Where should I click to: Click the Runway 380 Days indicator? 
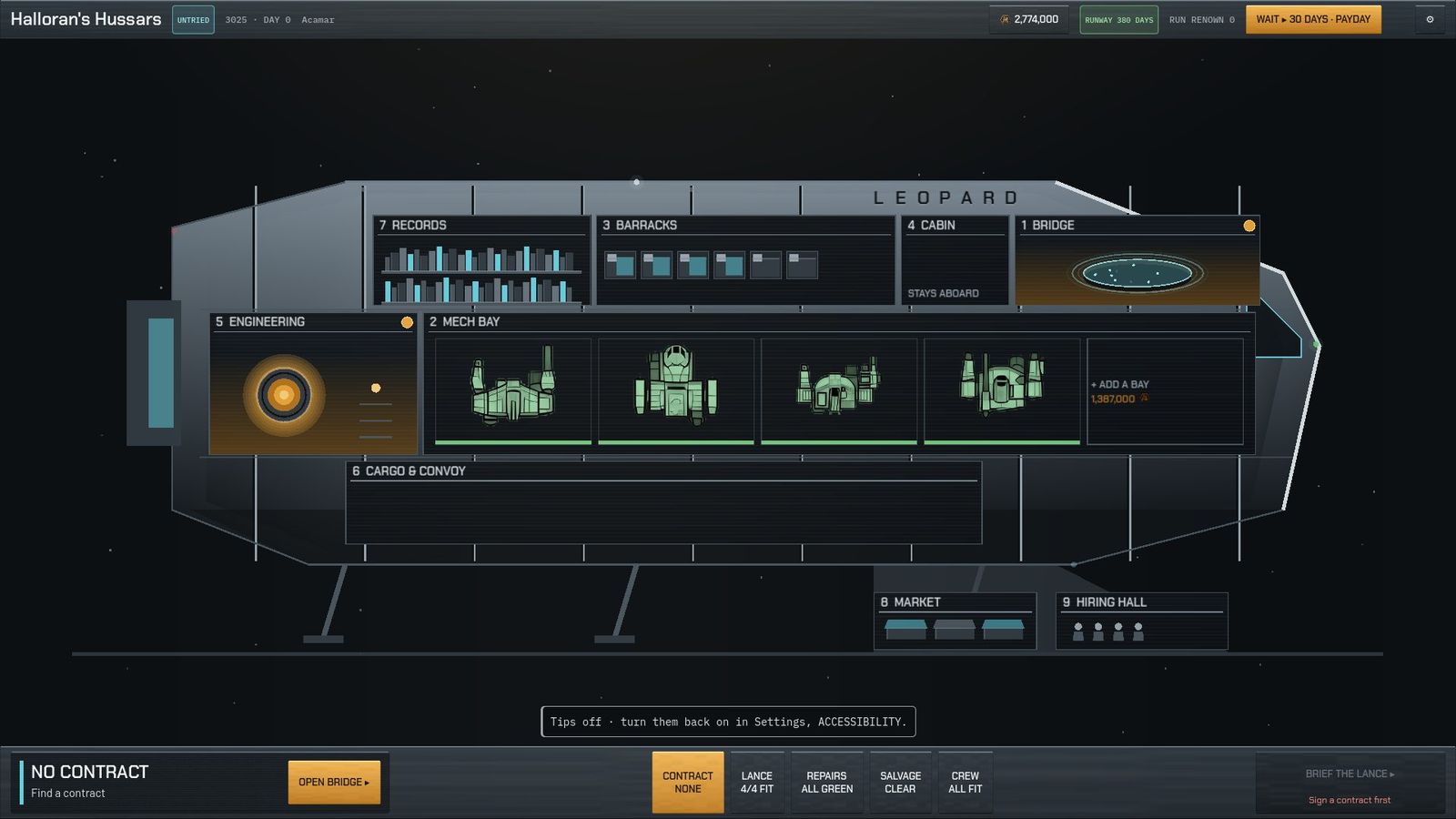1119,20
